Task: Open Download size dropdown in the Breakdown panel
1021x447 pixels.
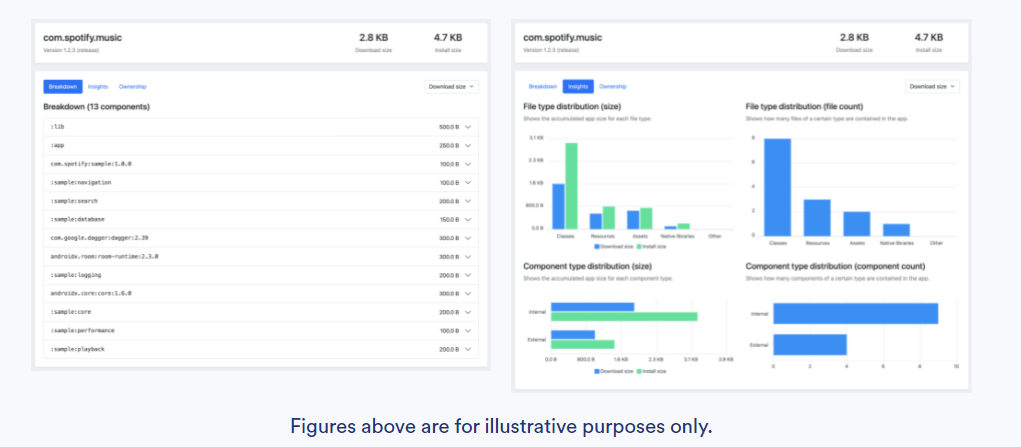Action: (451, 87)
